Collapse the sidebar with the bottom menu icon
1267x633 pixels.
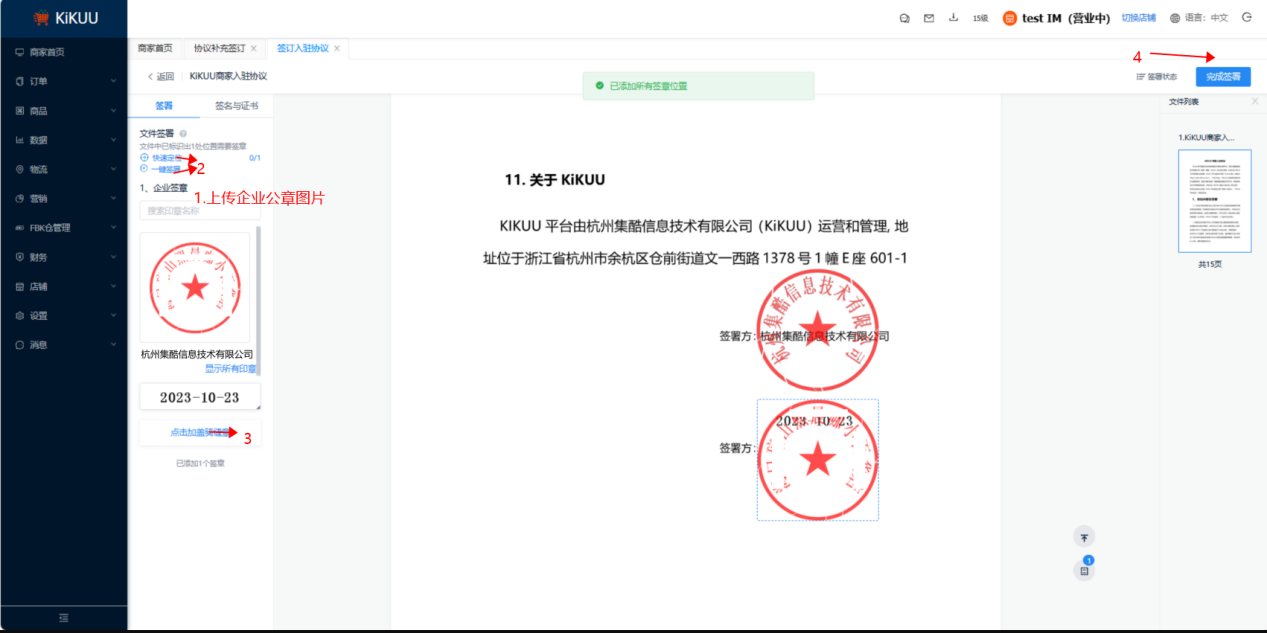pos(64,618)
